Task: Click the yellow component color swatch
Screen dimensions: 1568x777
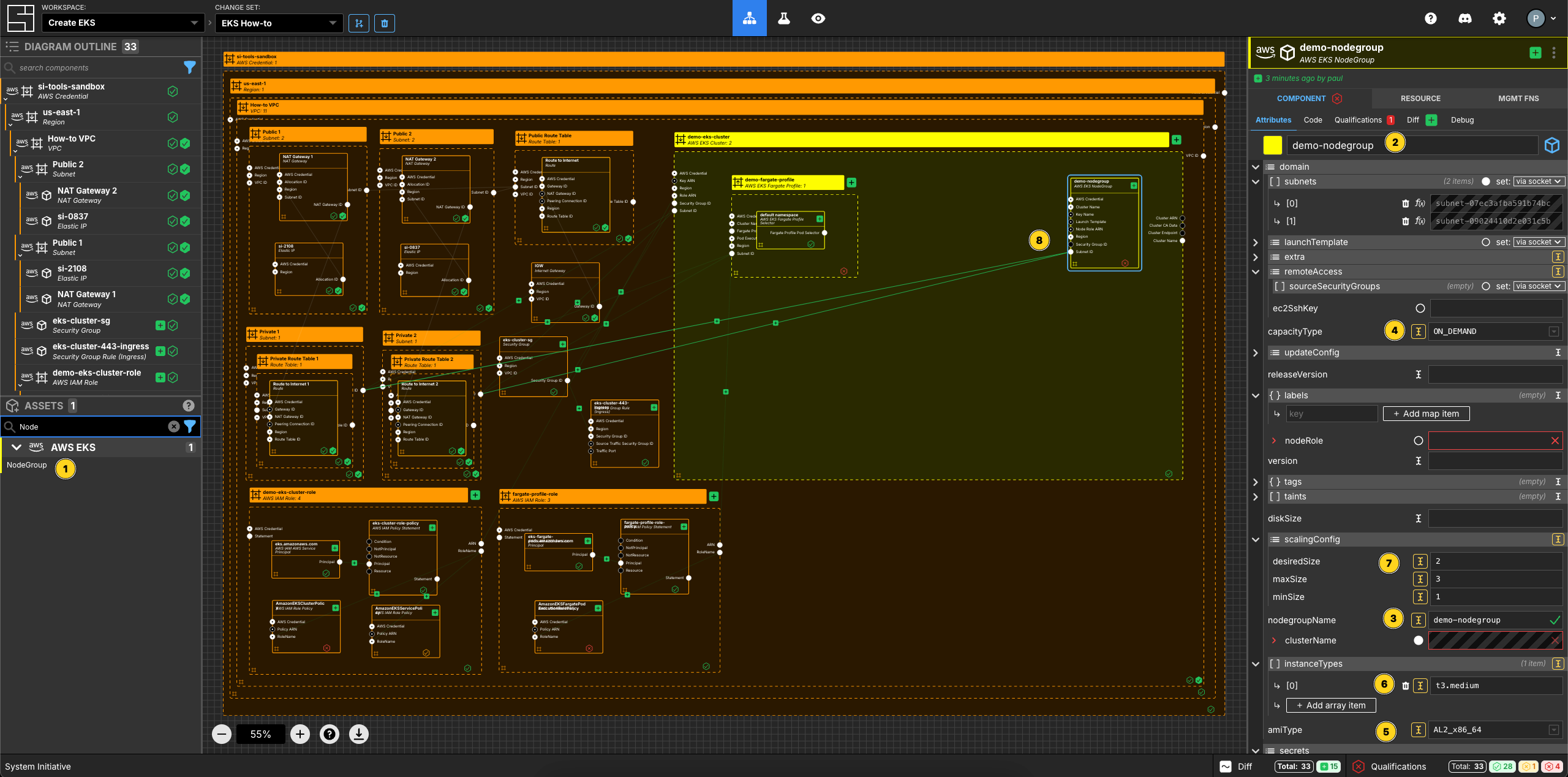Action: (x=1272, y=145)
